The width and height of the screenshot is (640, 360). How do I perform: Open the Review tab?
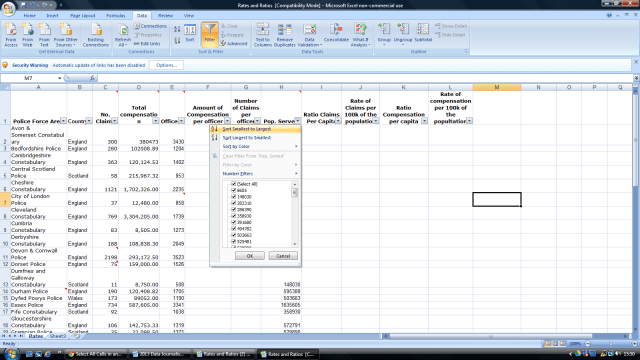pyautogui.click(x=165, y=16)
